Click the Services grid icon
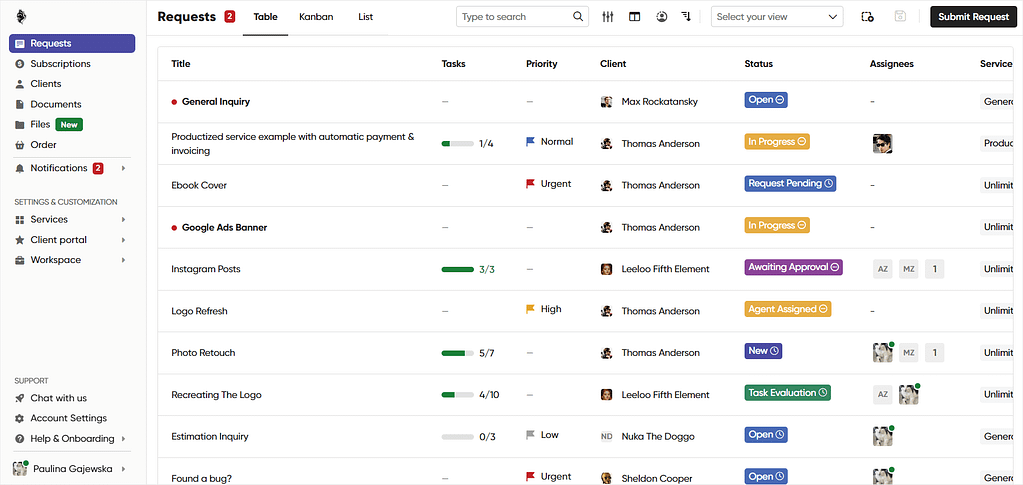Screen dimensions: 1023x485 tap(20, 219)
